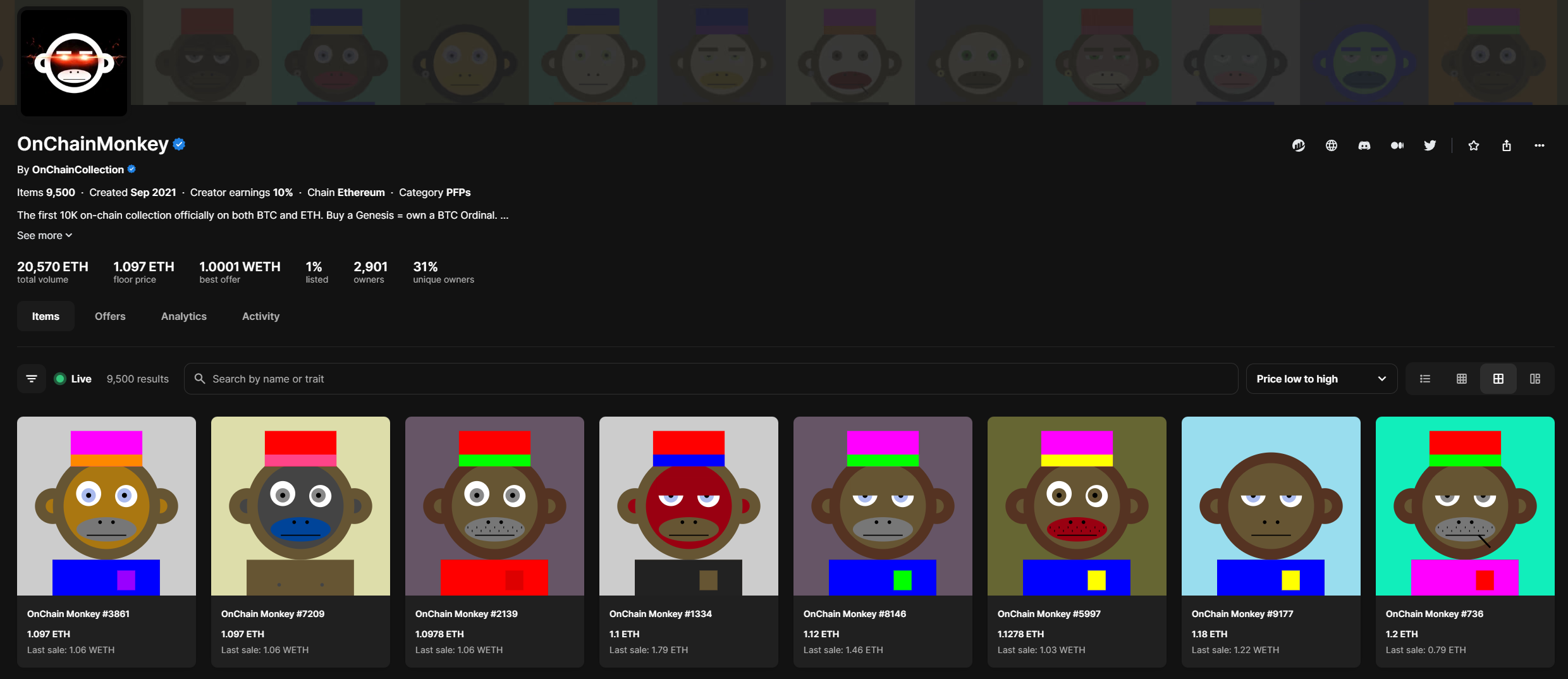Switch to mosaic layout view icon
Image resolution: width=1568 pixels, height=679 pixels.
pos(1535,379)
